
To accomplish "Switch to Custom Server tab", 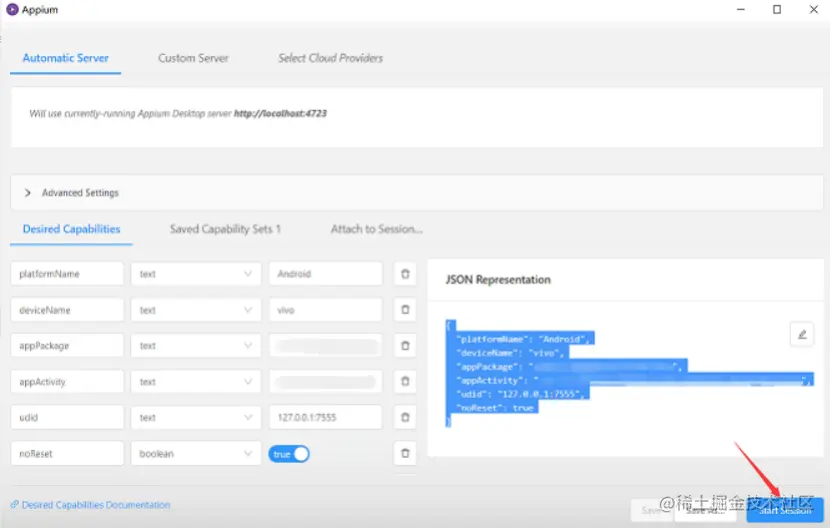I will tap(194, 58).
